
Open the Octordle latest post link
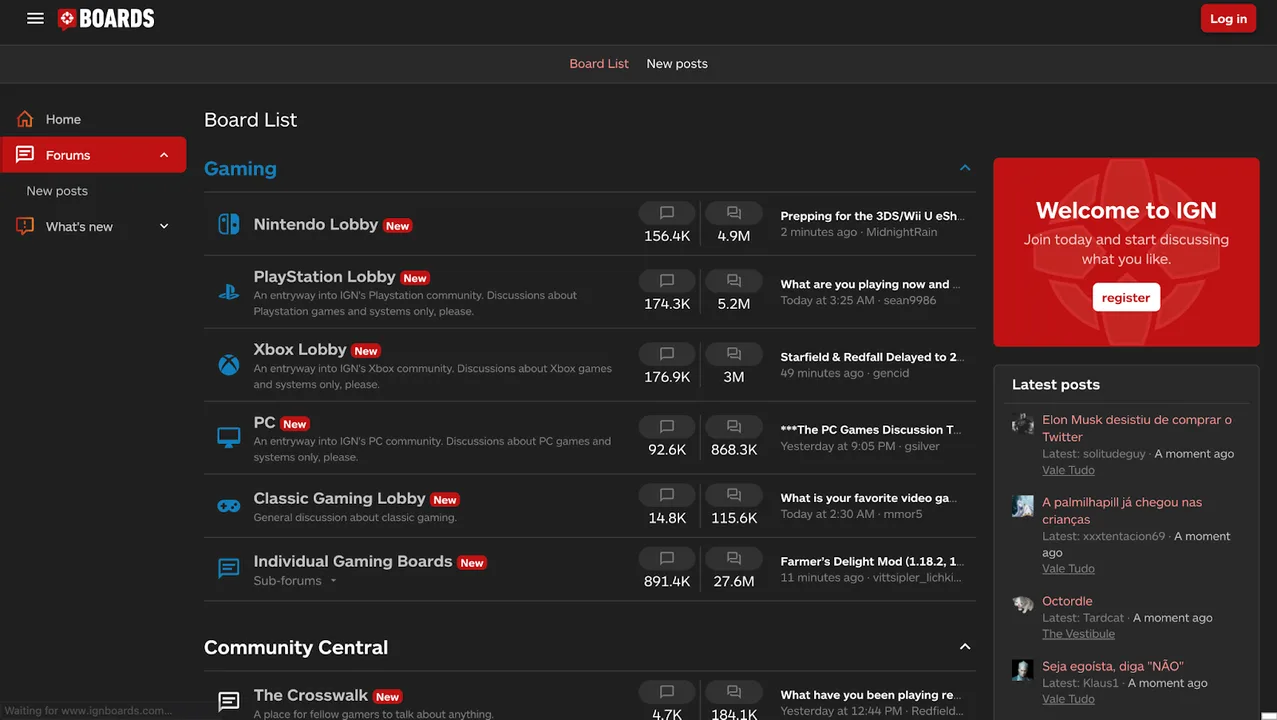click(1067, 601)
